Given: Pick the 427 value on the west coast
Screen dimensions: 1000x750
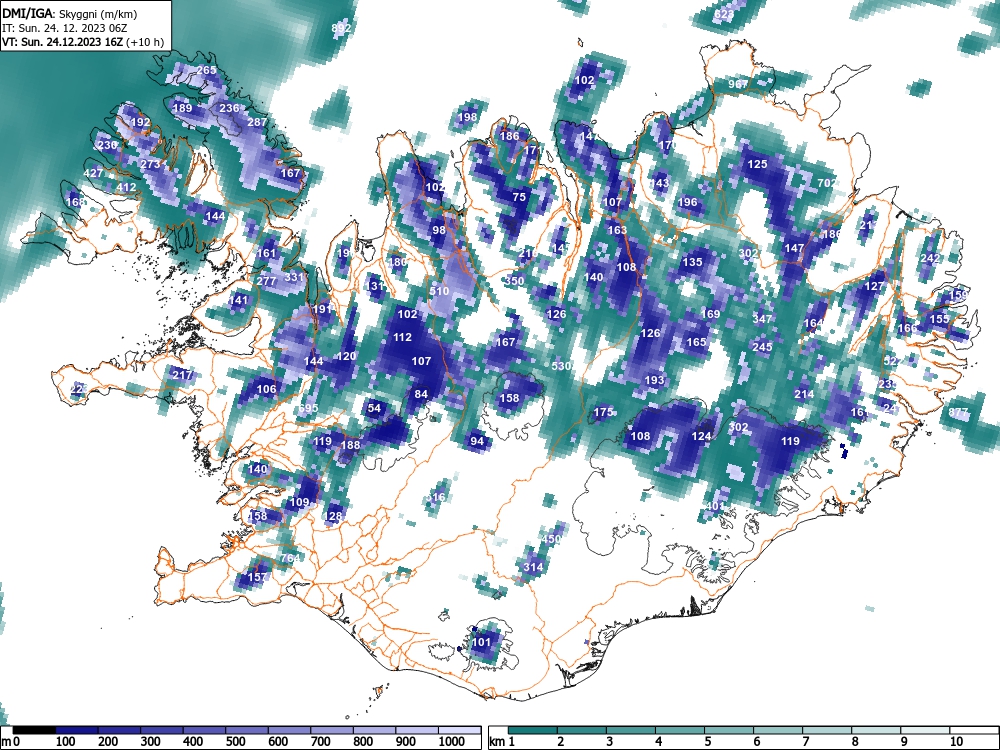Looking at the screenshot, I should 93,173.
